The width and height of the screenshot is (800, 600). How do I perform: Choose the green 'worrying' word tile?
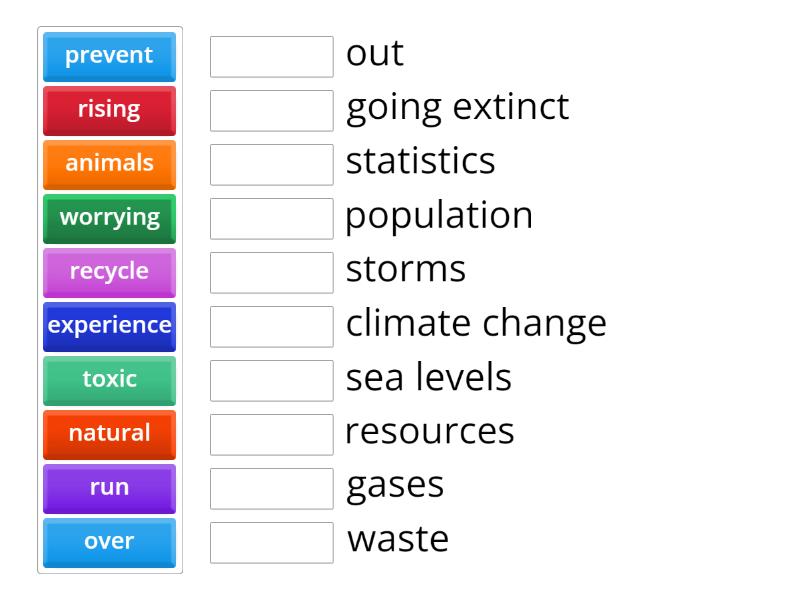pyautogui.click(x=109, y=218)
